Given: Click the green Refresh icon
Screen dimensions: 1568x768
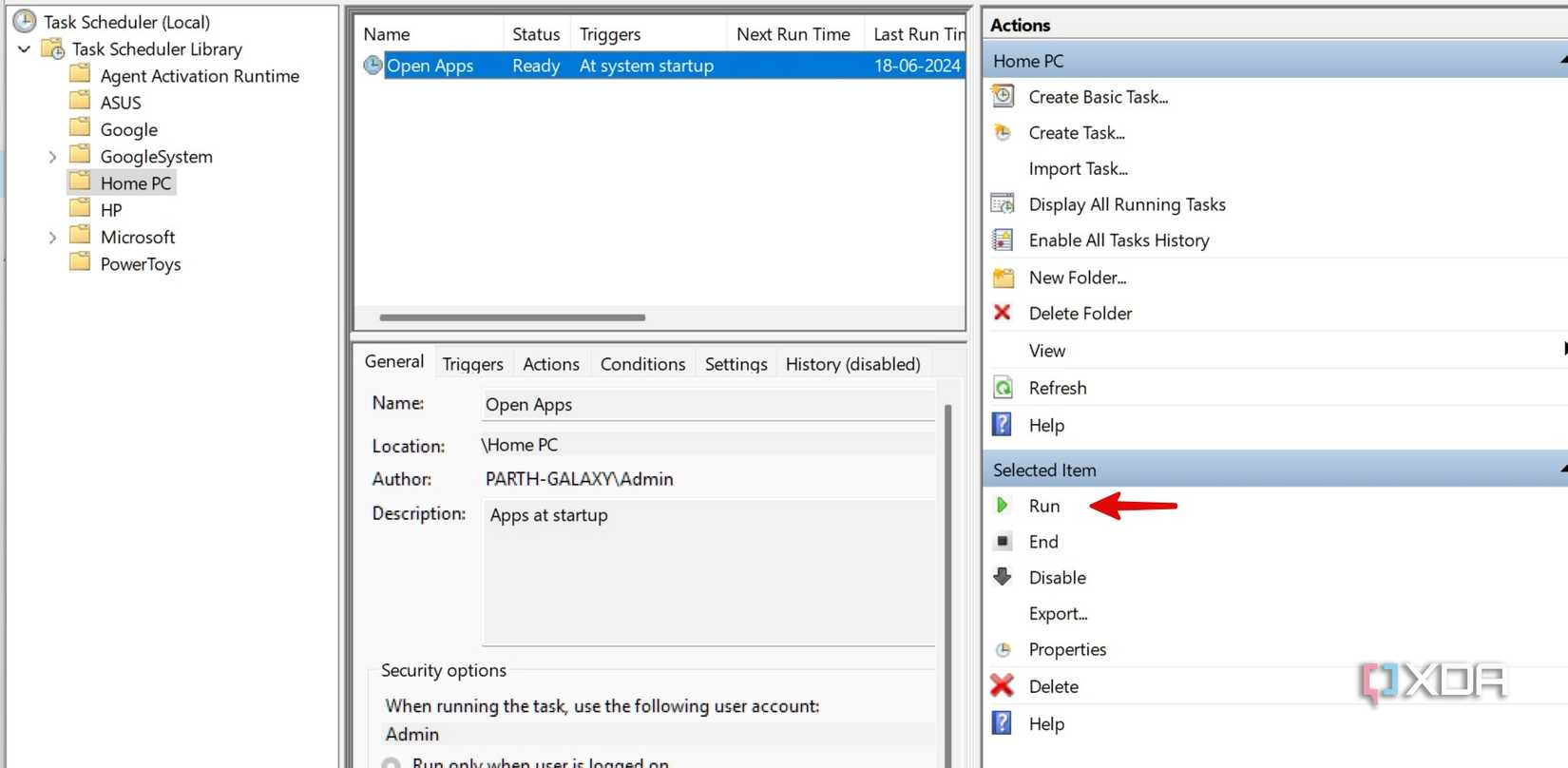Looking at the screenshot, I should pos(1003,388).
